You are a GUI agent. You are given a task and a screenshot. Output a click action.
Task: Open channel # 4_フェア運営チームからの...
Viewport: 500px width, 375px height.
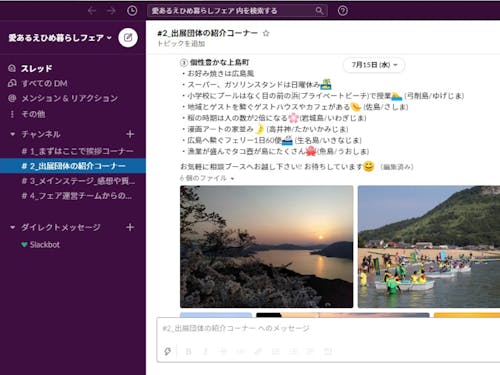(73, 196)
